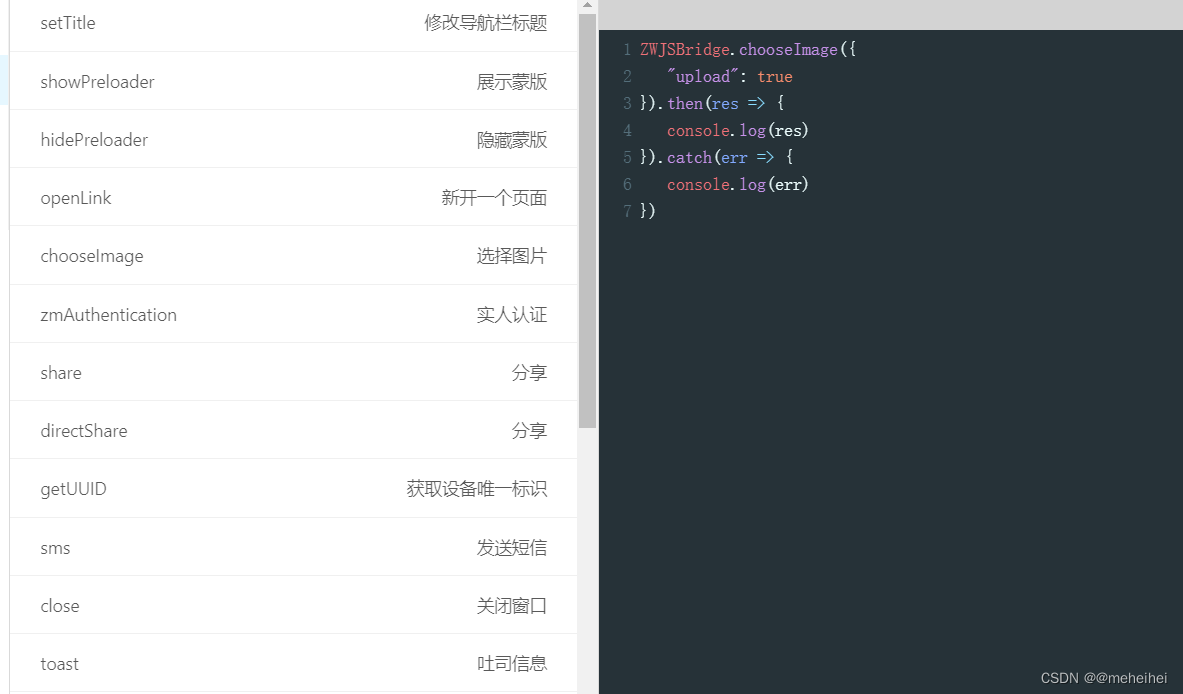Click the 修改导航栏标题 description text
This screenshot has width=1183, height=694.
[x=486, y=23]
